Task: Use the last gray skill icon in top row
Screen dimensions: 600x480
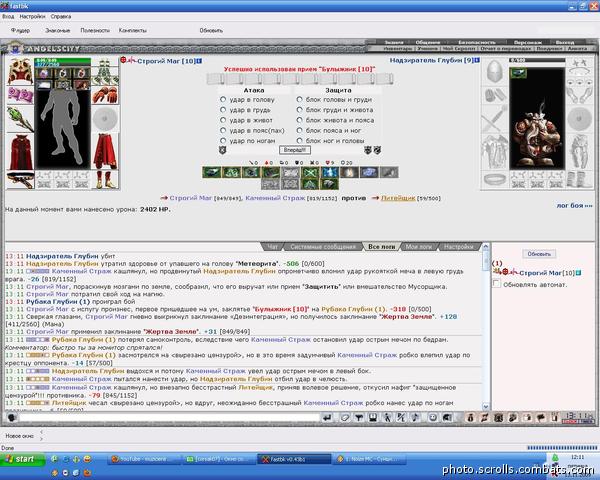Action: tap(389, 172)
